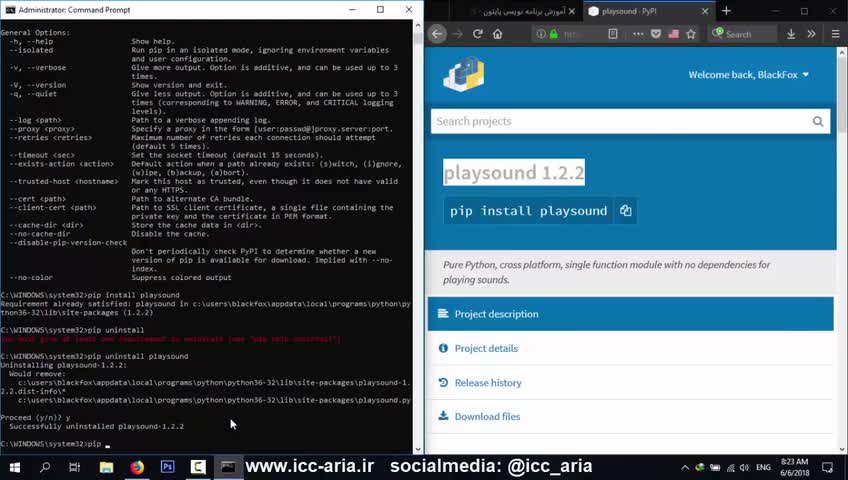The width and height of the screenshot is (848, 480).
Task: Close the playsound - PyPI tab
Action: pos(705,11)
